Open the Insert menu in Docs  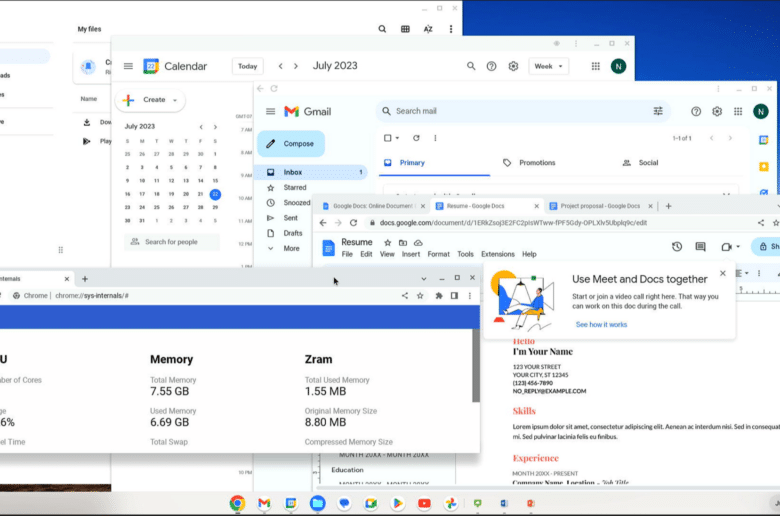410,254
